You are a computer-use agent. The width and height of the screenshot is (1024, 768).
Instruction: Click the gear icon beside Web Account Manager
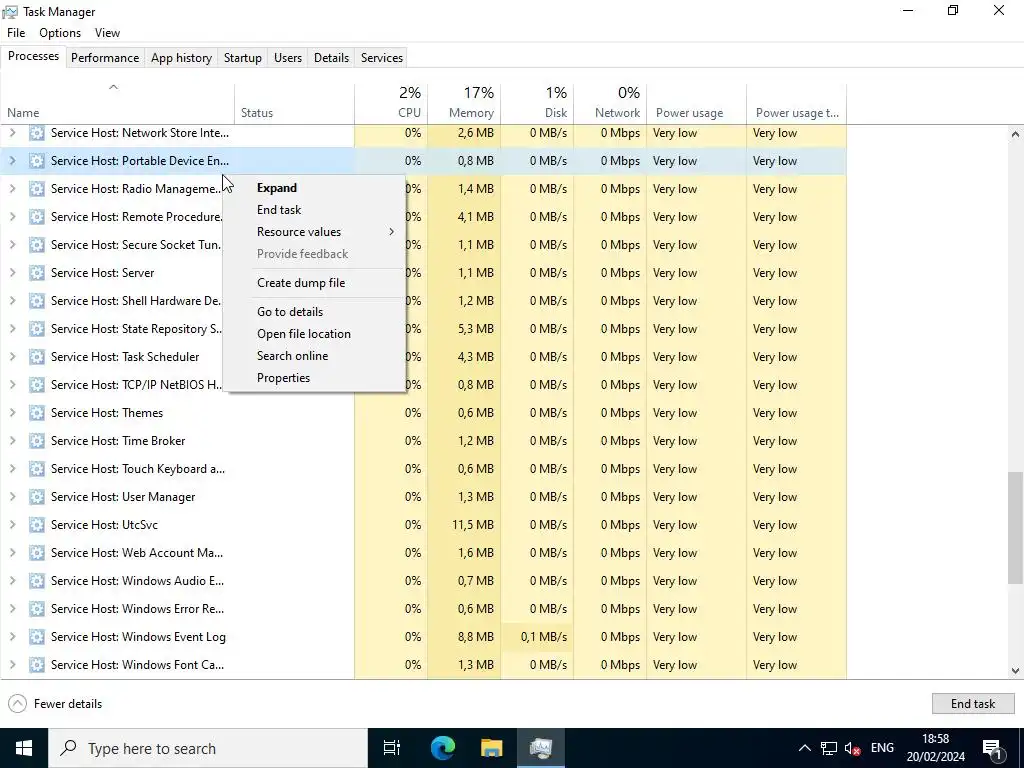click(37, 553)
